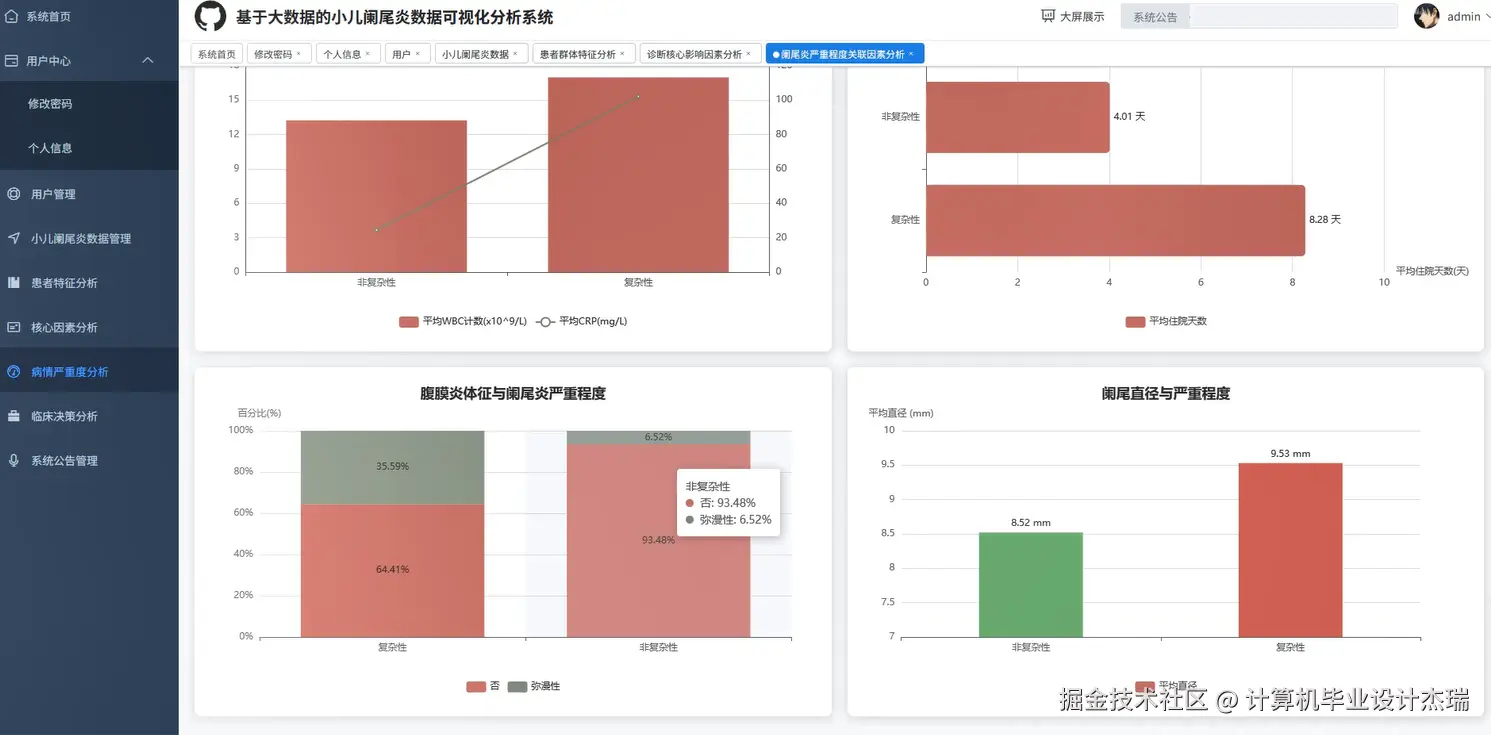Switch to the 小儿阑尾炎数据 tab
The width and height of the screenshot is (1491, 735).
pos(482,54)
